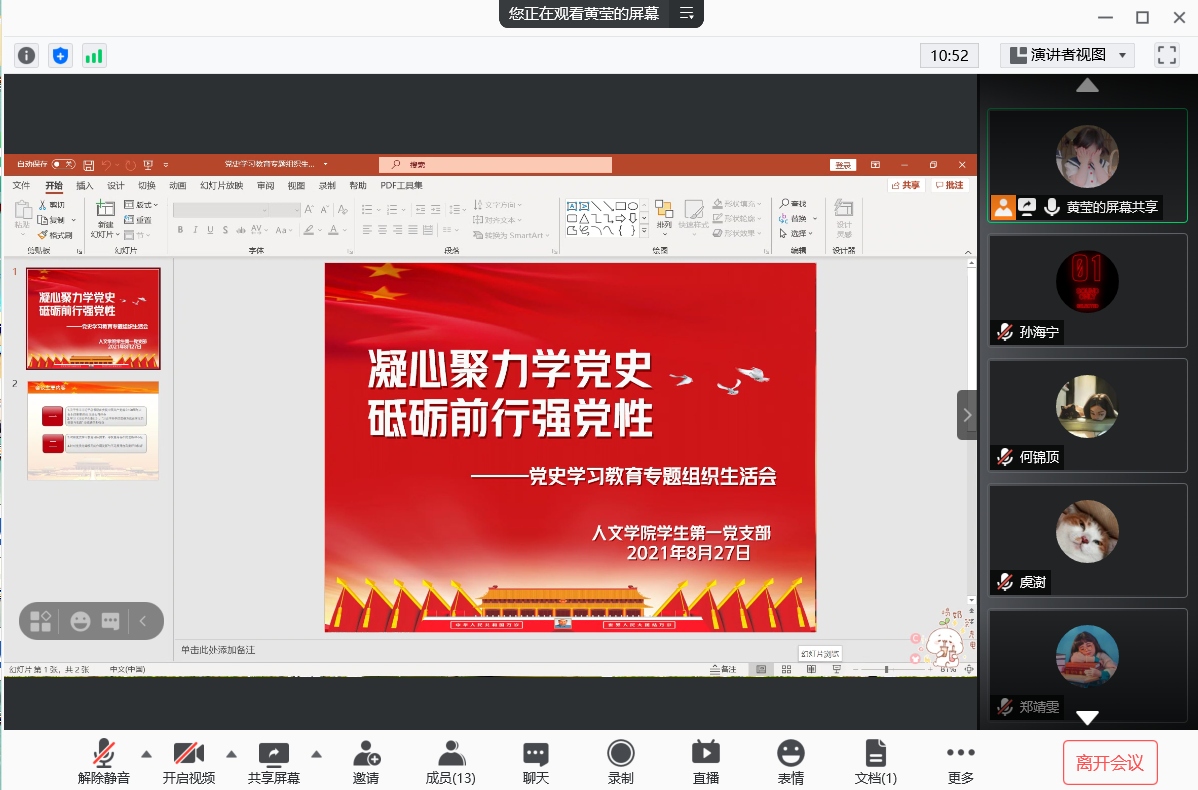Open the live stream option
The width and height of the screenshot is (1198, 790).
pos(706,761)
